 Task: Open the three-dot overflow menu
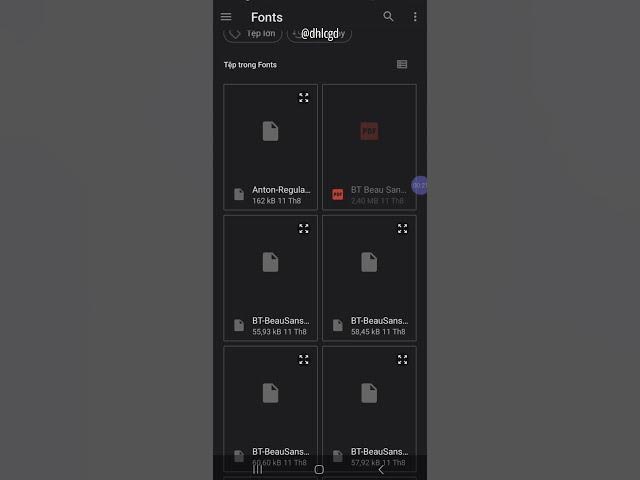pyautogui.click(x=415, y=17)
